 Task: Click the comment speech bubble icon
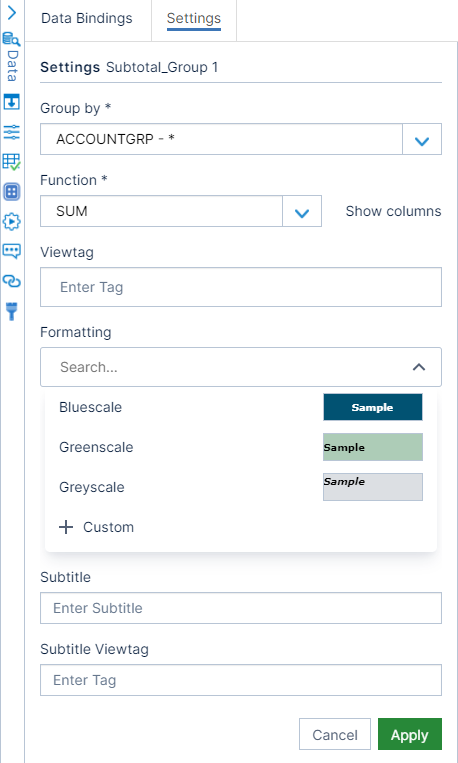click(x=12, y=251)
